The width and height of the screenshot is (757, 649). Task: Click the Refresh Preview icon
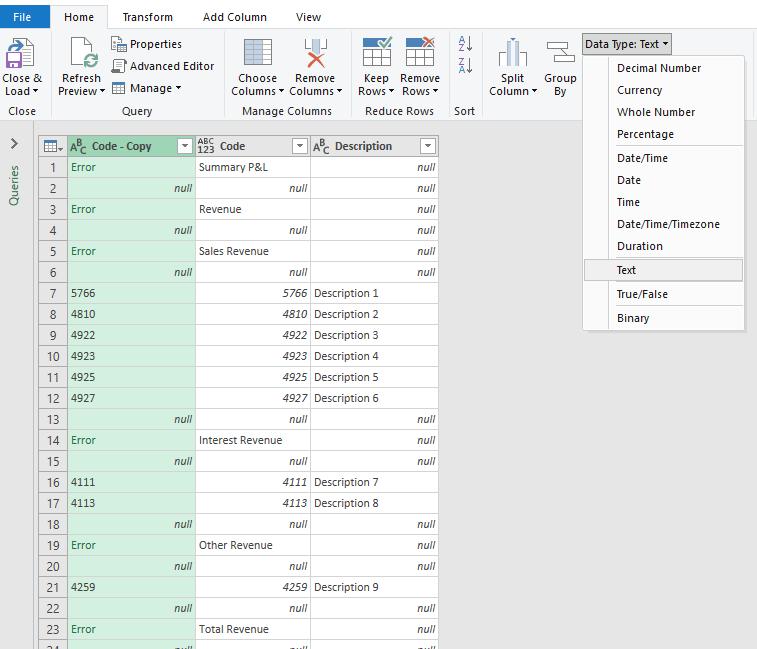(84, 52)
